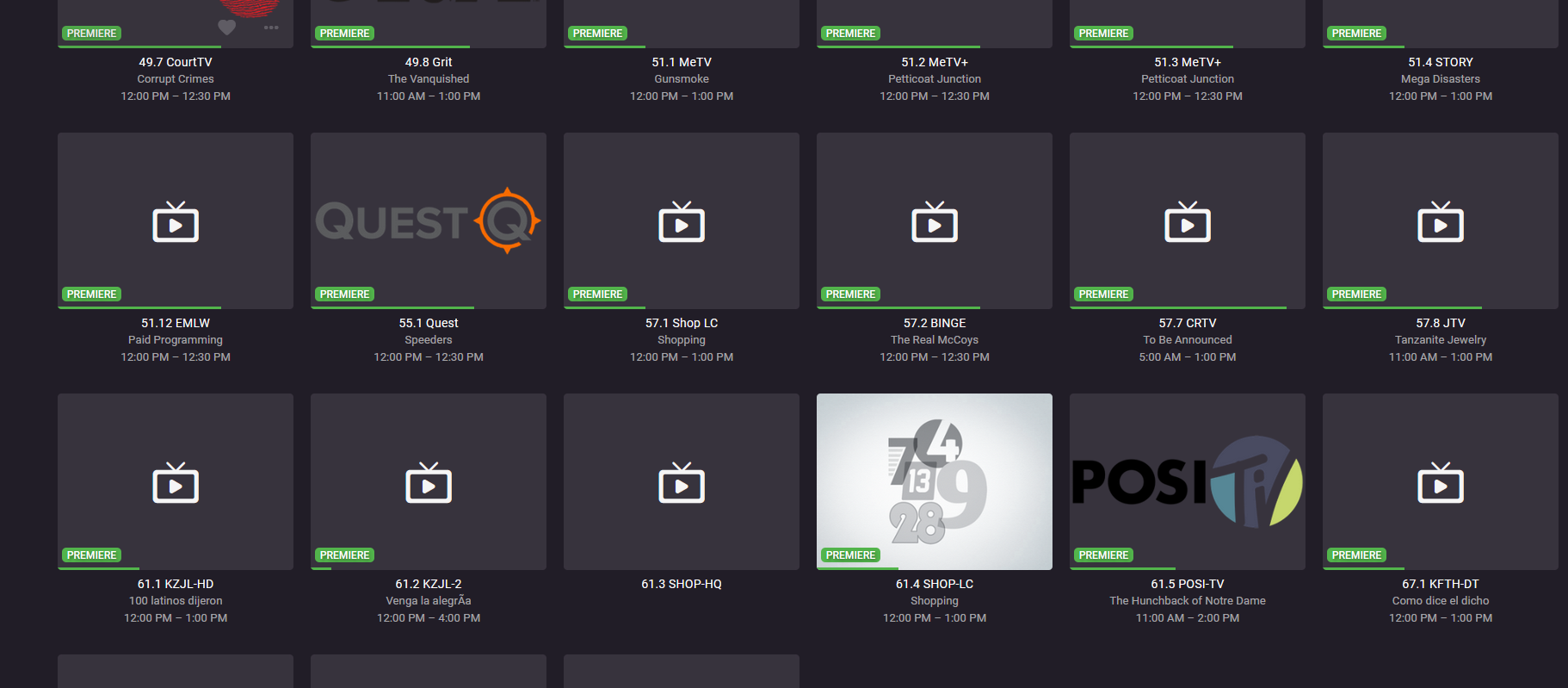The height and width of the screenshot is (688, 1568).
Task: Click the PREMIERE badge on 57.1 Shop LC
Action: [x=597, y=294]
